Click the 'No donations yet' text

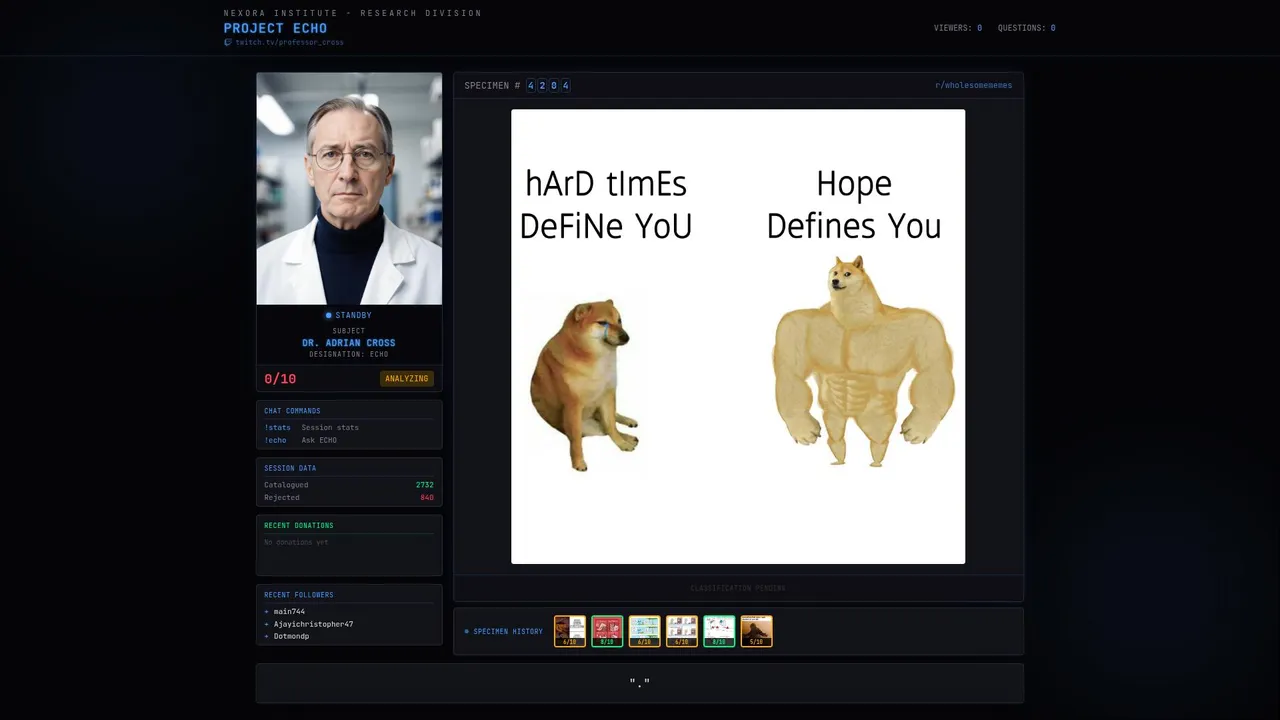pos(296,542)
